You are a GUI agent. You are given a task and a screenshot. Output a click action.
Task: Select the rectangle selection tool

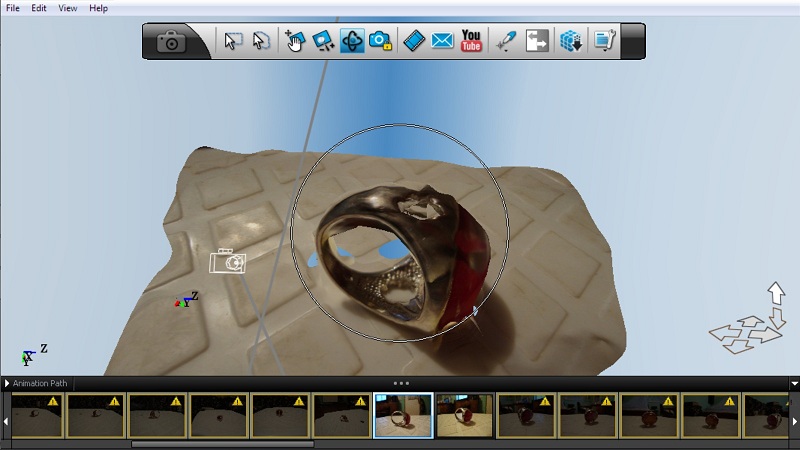click(x=233, y=41)
